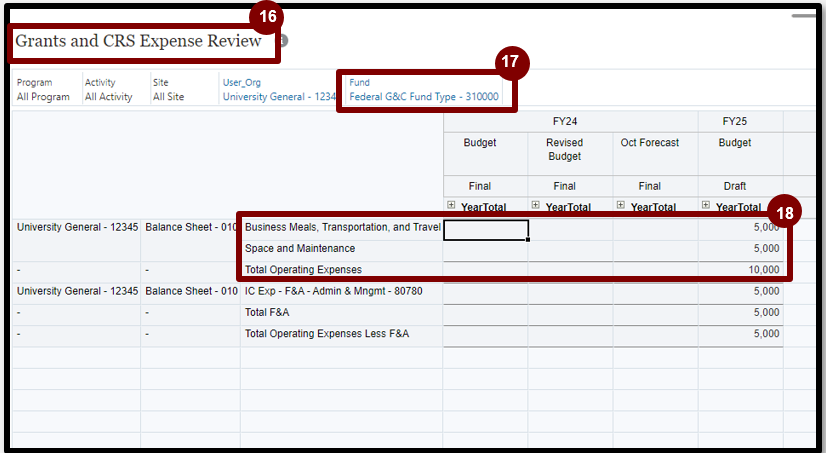Open the Fund Federal G&C Fund Type selector
This screenshot has width=826, height=453.
point(424,90)
